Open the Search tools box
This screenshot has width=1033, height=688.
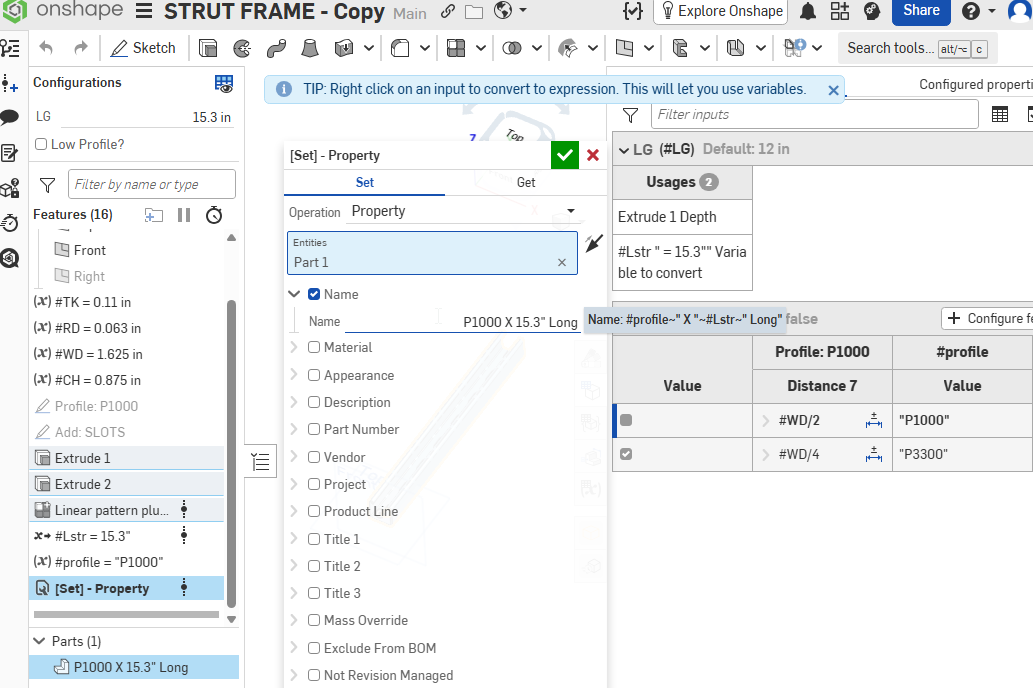point(917,48)
